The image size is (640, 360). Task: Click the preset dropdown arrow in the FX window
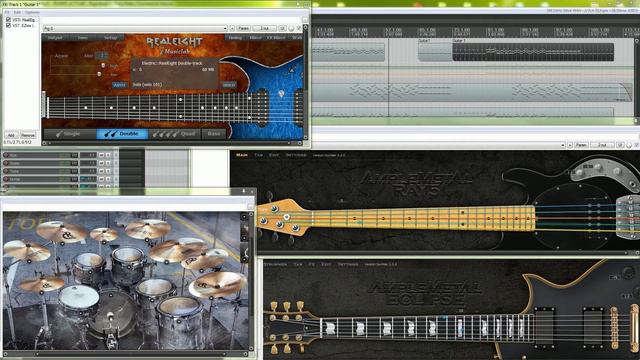pyautogui.click(x=225, y=29)
